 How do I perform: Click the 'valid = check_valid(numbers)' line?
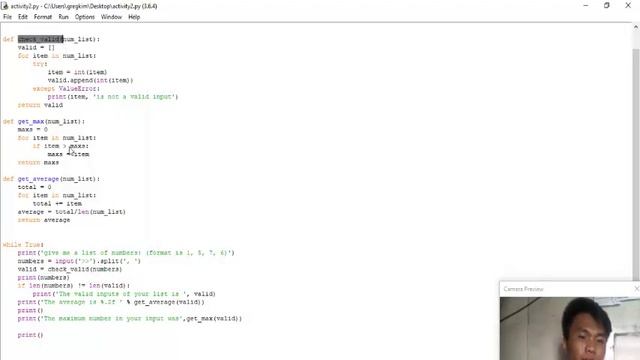pyautogui.click(x=70, y=269)
